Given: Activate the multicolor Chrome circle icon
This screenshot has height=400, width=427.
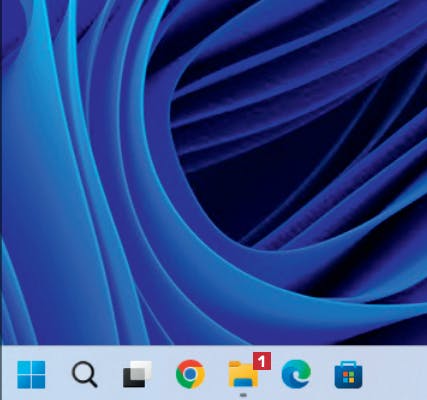Looking at the screenshot, I should (x=190, y=374).
